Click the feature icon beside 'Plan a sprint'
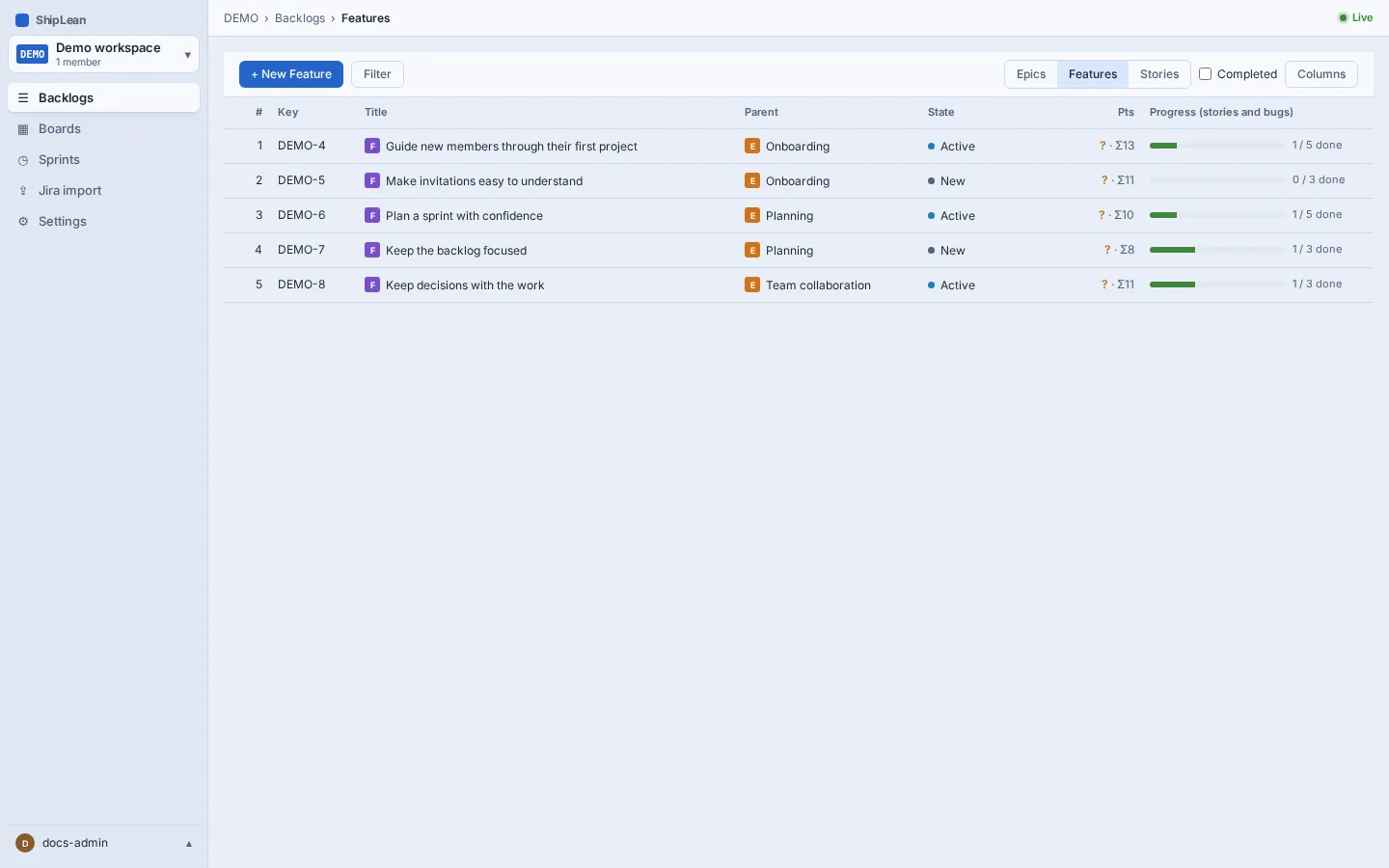Screen dimensions: 1389x868 372,216
